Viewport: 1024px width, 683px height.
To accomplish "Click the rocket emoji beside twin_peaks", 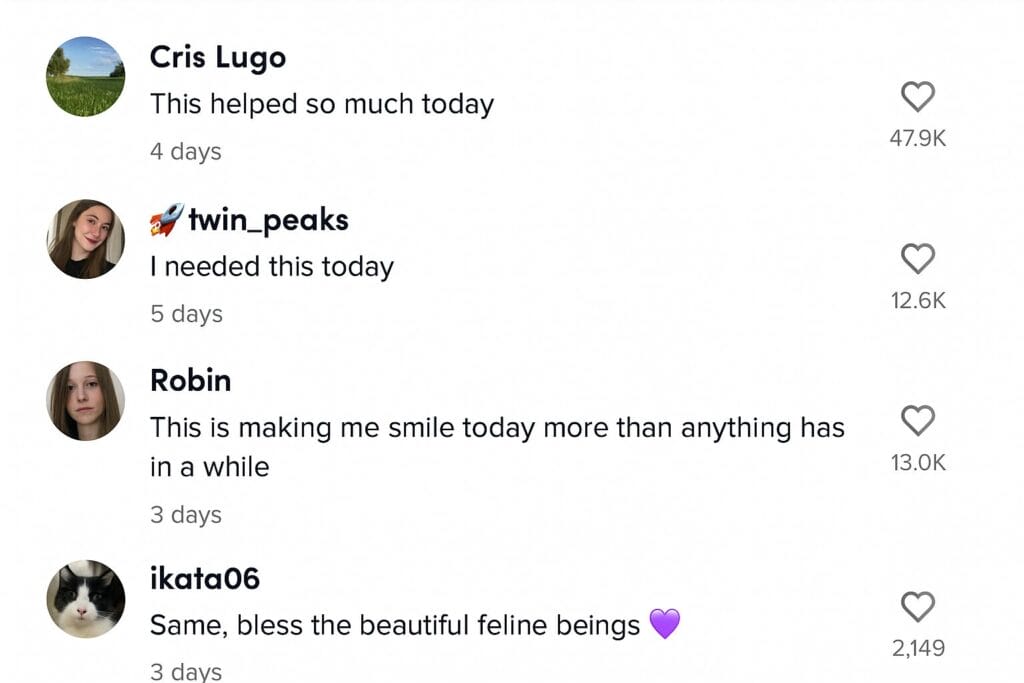I will [167, 219].
